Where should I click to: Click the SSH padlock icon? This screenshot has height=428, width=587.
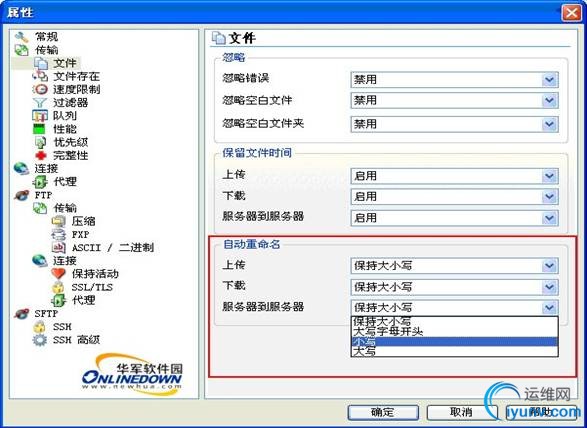40,327
